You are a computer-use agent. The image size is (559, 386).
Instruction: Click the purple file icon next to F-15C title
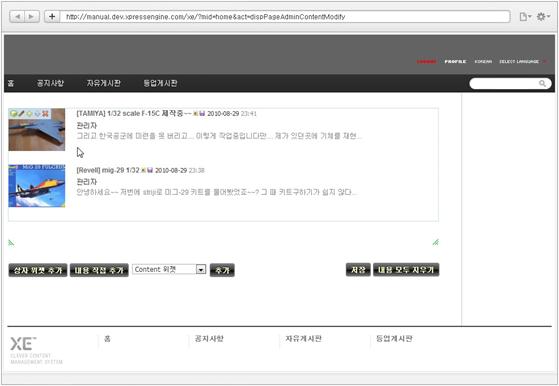pyautogui.click(x=202, y=114)
